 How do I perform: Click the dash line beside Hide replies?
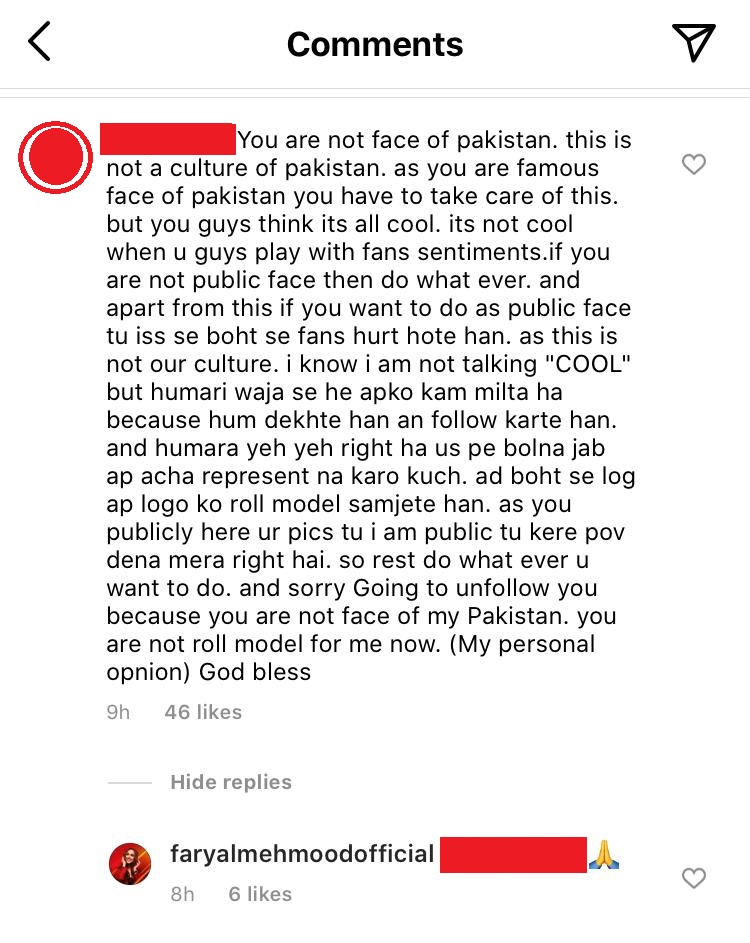(129, 782)
